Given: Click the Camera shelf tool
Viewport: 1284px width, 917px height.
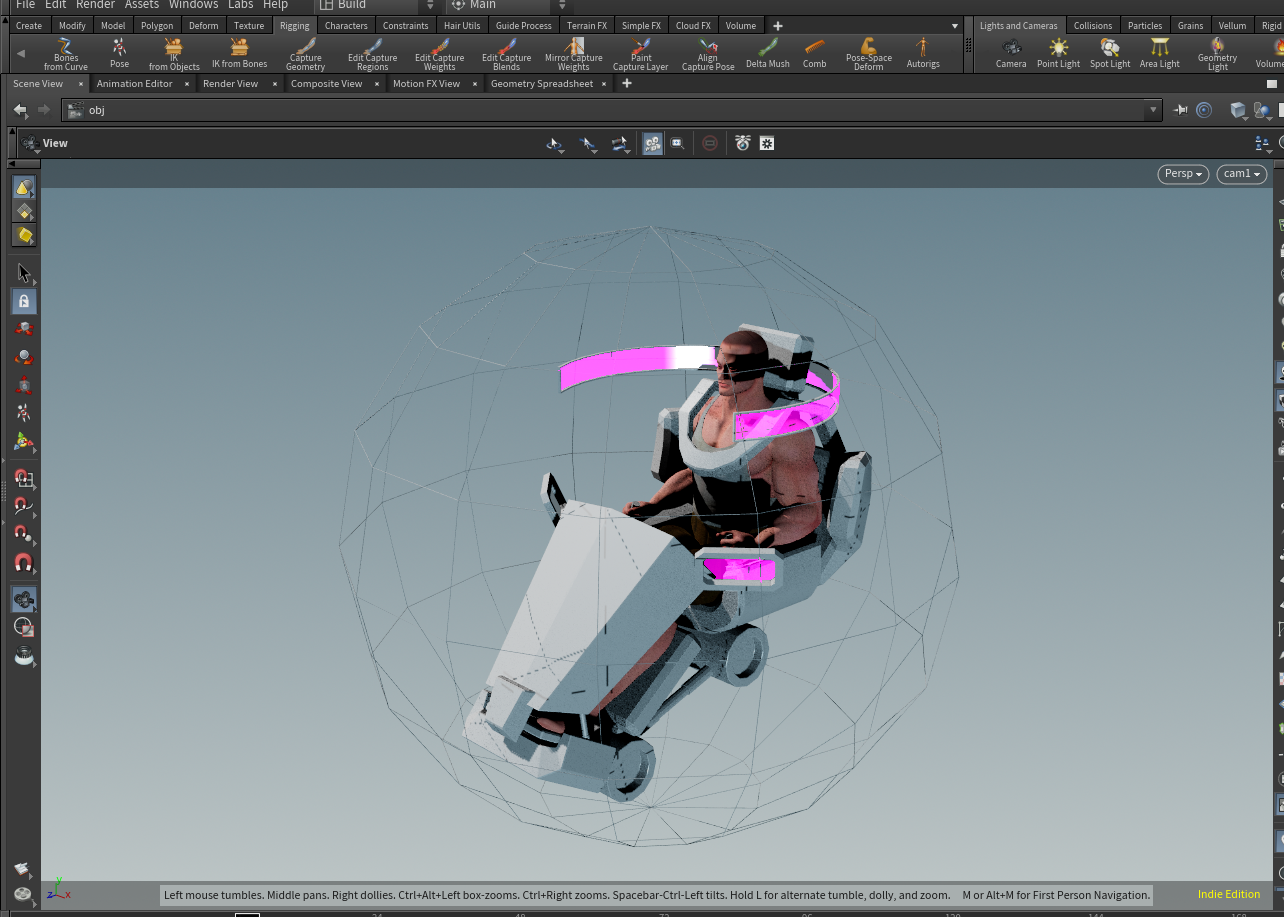Looking at the screenshot, I should pyautogui.click(x=1011, y=53).
